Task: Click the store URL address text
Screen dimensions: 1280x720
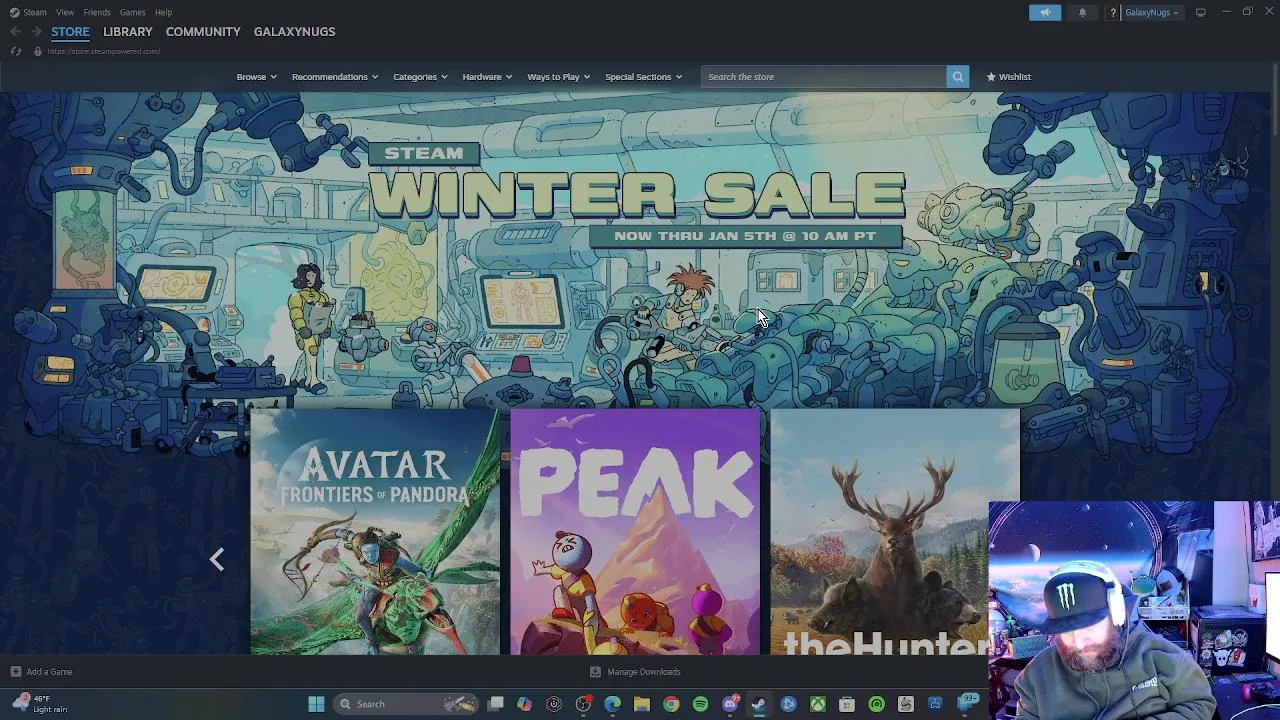Action: pyautogui.click(x=103, y=51)
